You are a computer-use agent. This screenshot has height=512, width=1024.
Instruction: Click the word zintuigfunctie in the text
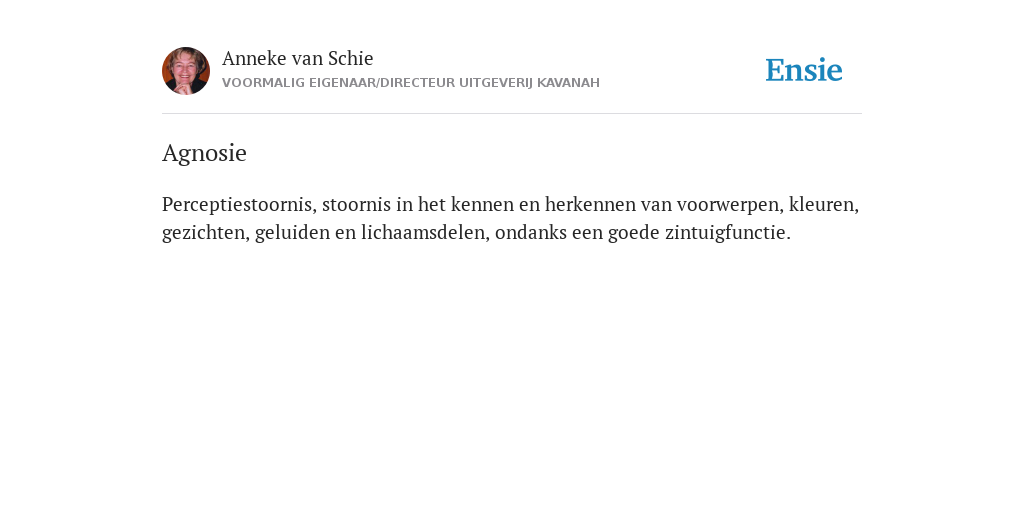pos(728,232)
